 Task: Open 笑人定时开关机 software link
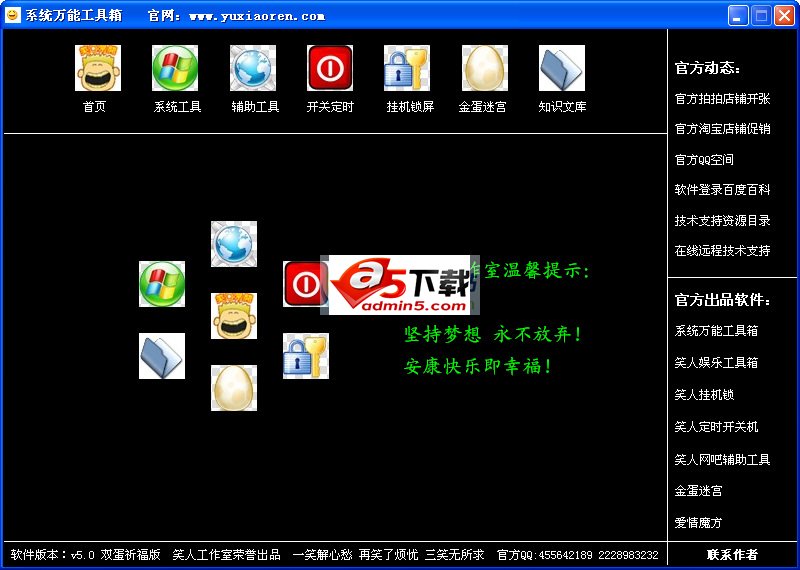coord(716,427)
